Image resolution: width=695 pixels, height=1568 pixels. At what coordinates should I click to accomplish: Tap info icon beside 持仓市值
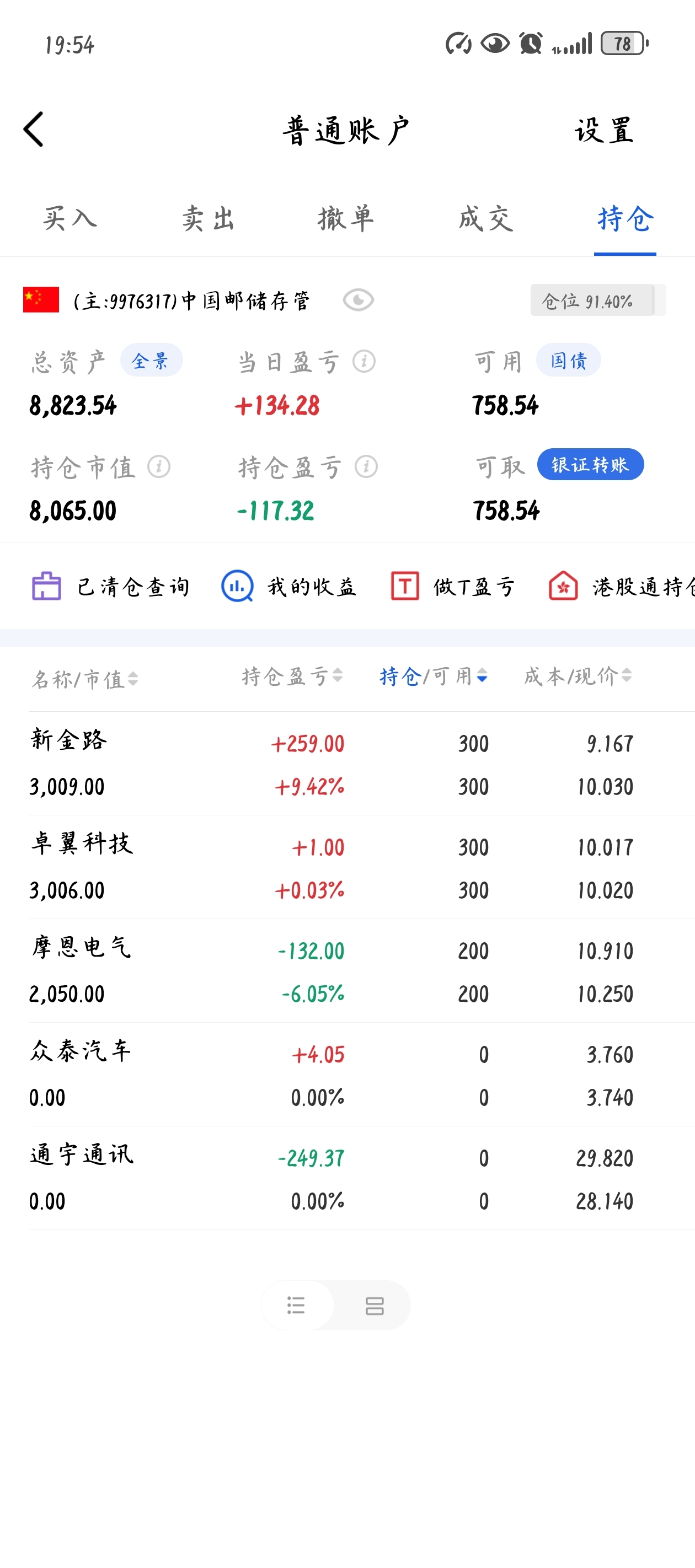pos(159,467)
